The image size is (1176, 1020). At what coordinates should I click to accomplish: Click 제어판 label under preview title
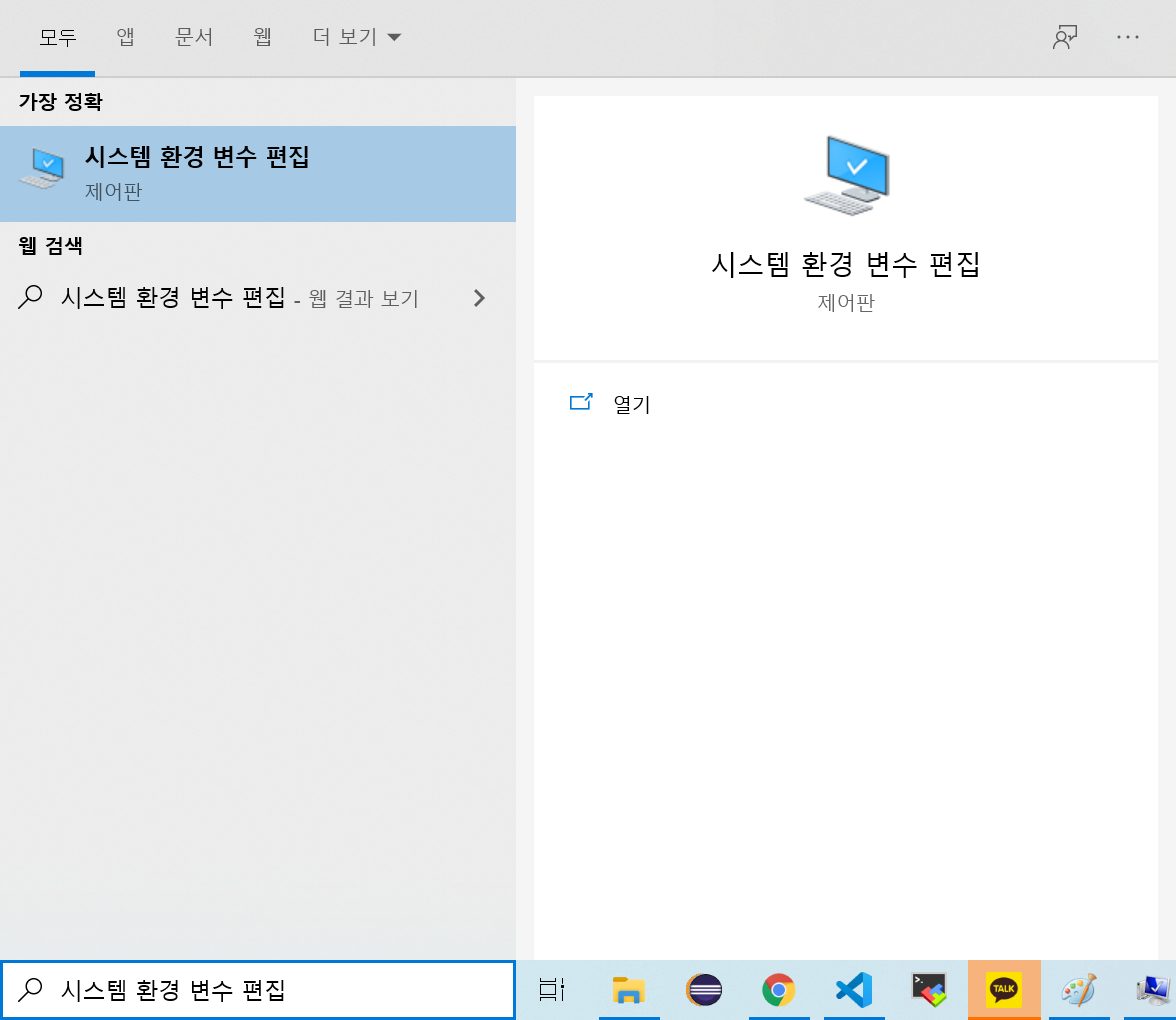tap(846, 303)
